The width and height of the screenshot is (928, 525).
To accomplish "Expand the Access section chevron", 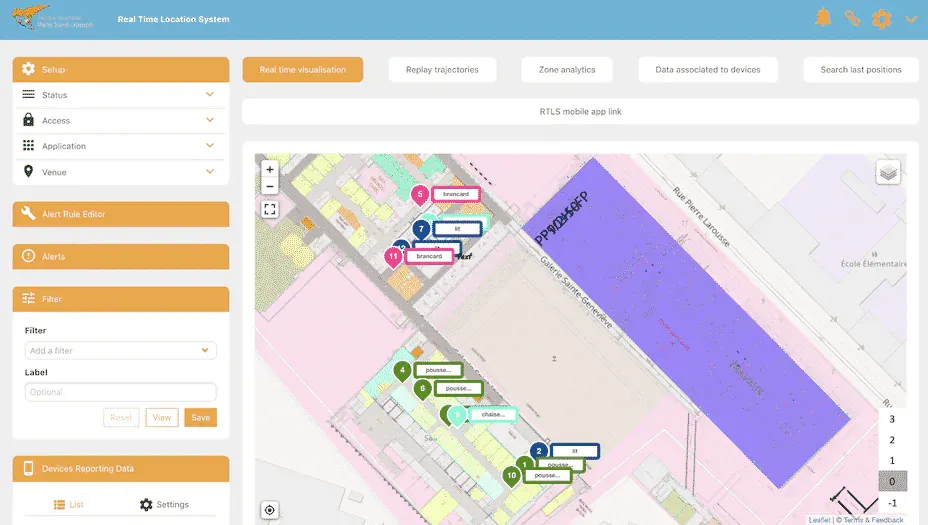I will 210,120.
